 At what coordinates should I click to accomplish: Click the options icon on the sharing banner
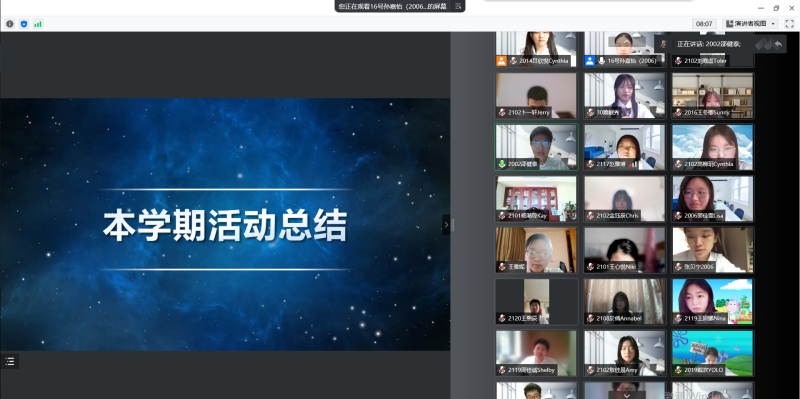pyautogui.click(x=458, y=6)
